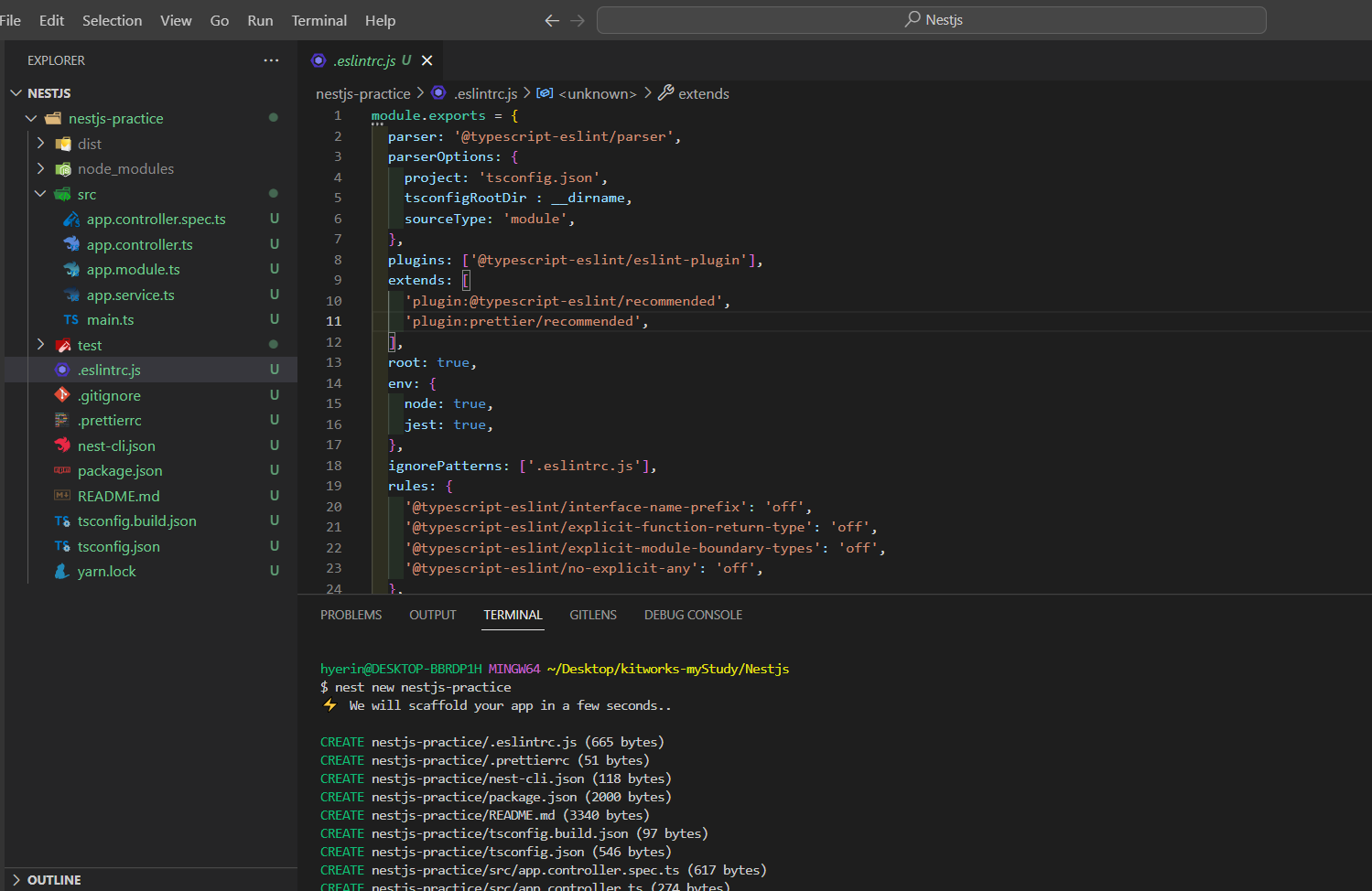Click tsconfig.build.json file icon
The width and height of the screenshot is (1372, 891).
click(62, 521)
